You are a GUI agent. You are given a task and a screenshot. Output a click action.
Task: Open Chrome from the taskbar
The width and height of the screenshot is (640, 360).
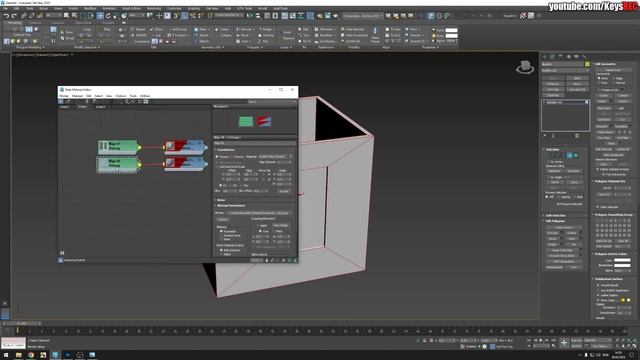[31, 355]
